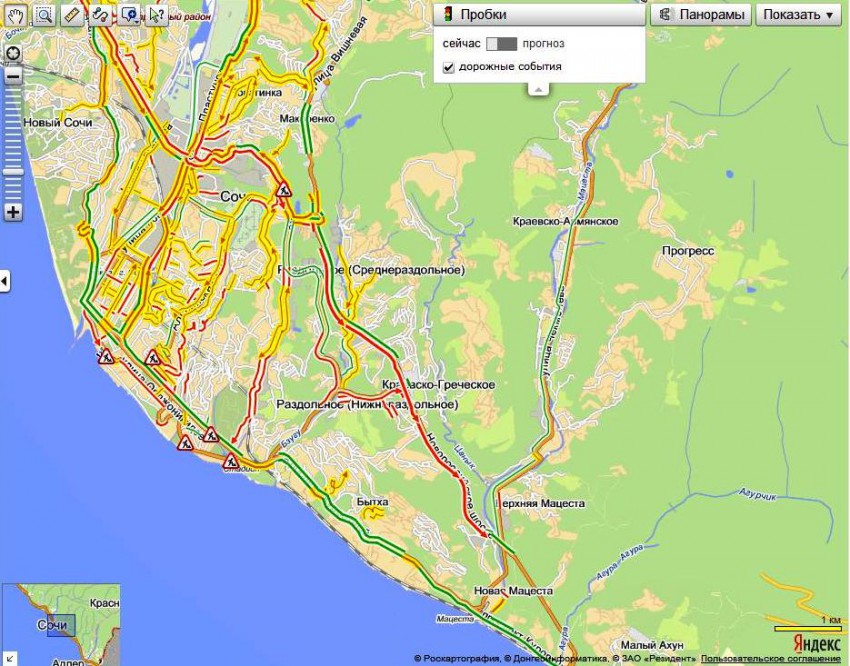Open the Показать dropdown menu
The image size is (850, 666).
pyautogui.click(x=798, y=15)
